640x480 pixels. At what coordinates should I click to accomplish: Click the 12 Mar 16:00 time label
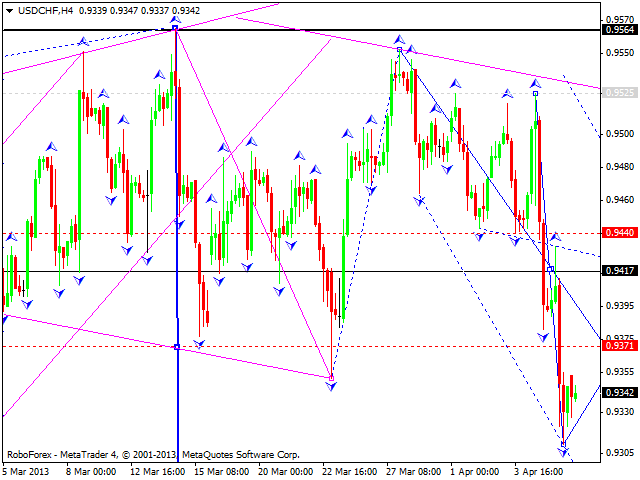coord(159,471)
